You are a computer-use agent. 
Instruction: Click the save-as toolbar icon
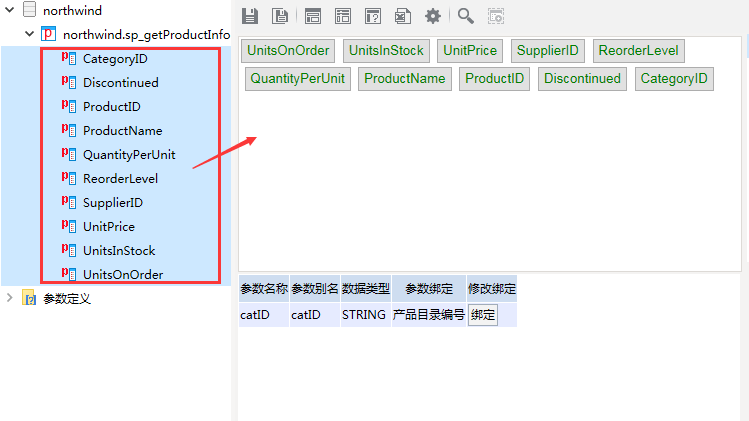click(280, 16)
